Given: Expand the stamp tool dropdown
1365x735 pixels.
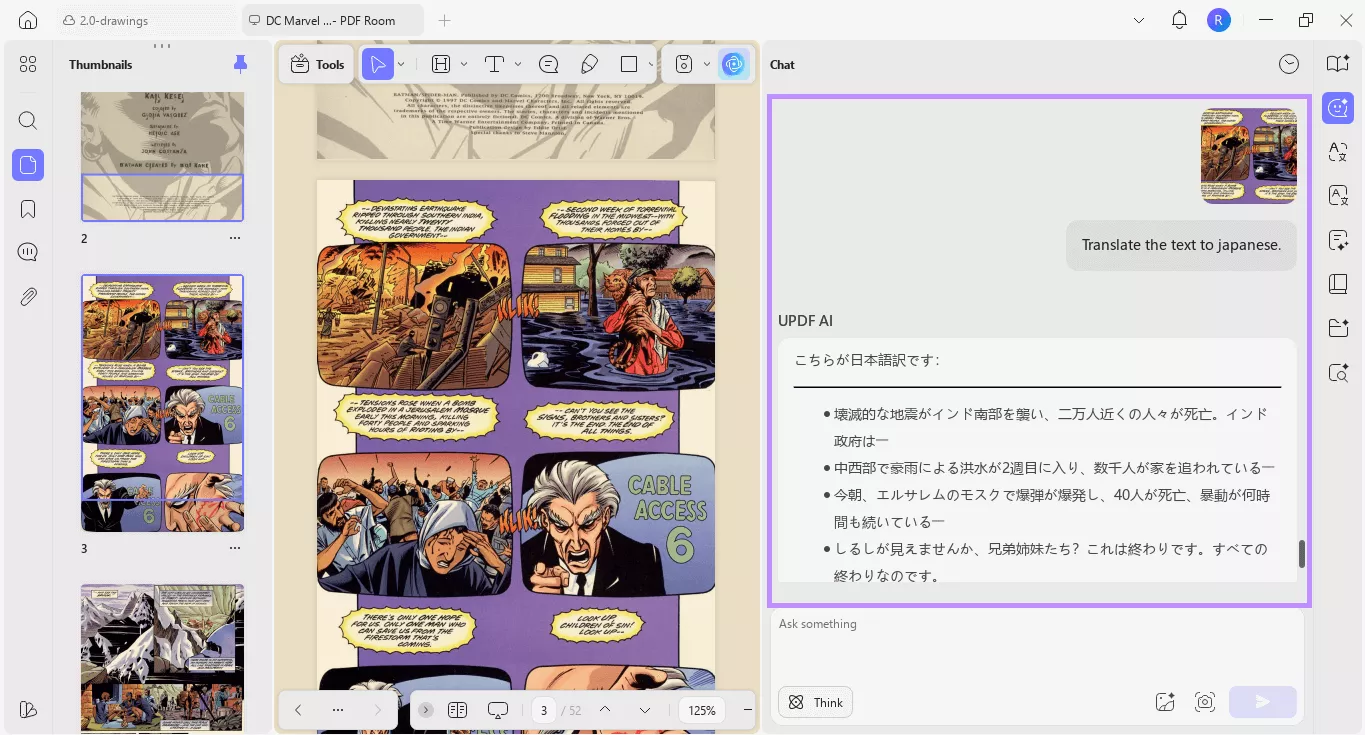Looking at the screenshot, I should (707, 63).
